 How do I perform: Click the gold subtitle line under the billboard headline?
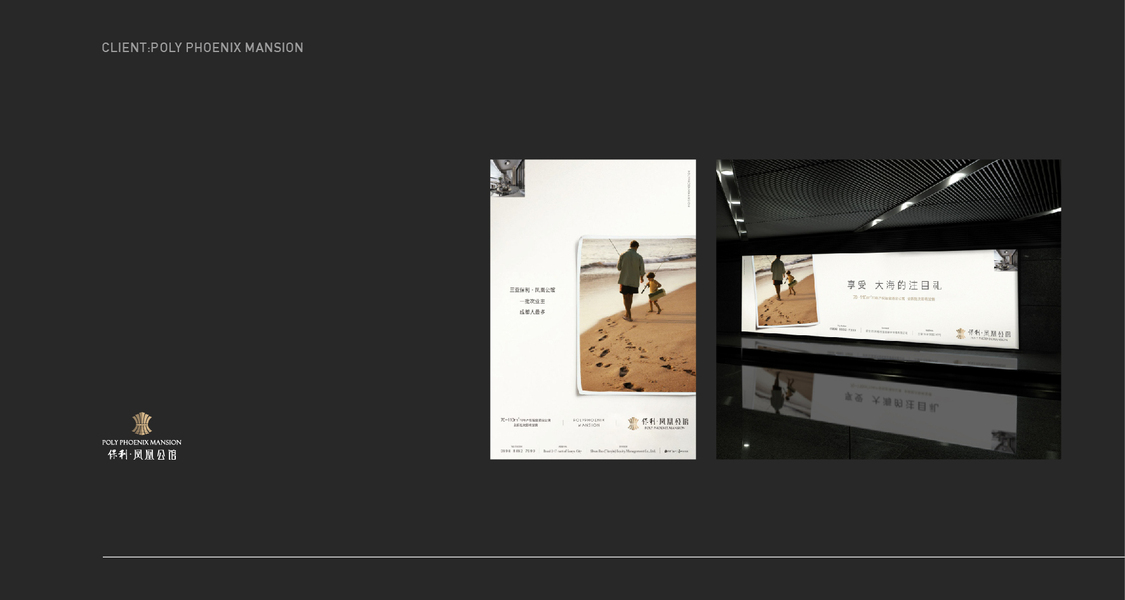point(894,298)
